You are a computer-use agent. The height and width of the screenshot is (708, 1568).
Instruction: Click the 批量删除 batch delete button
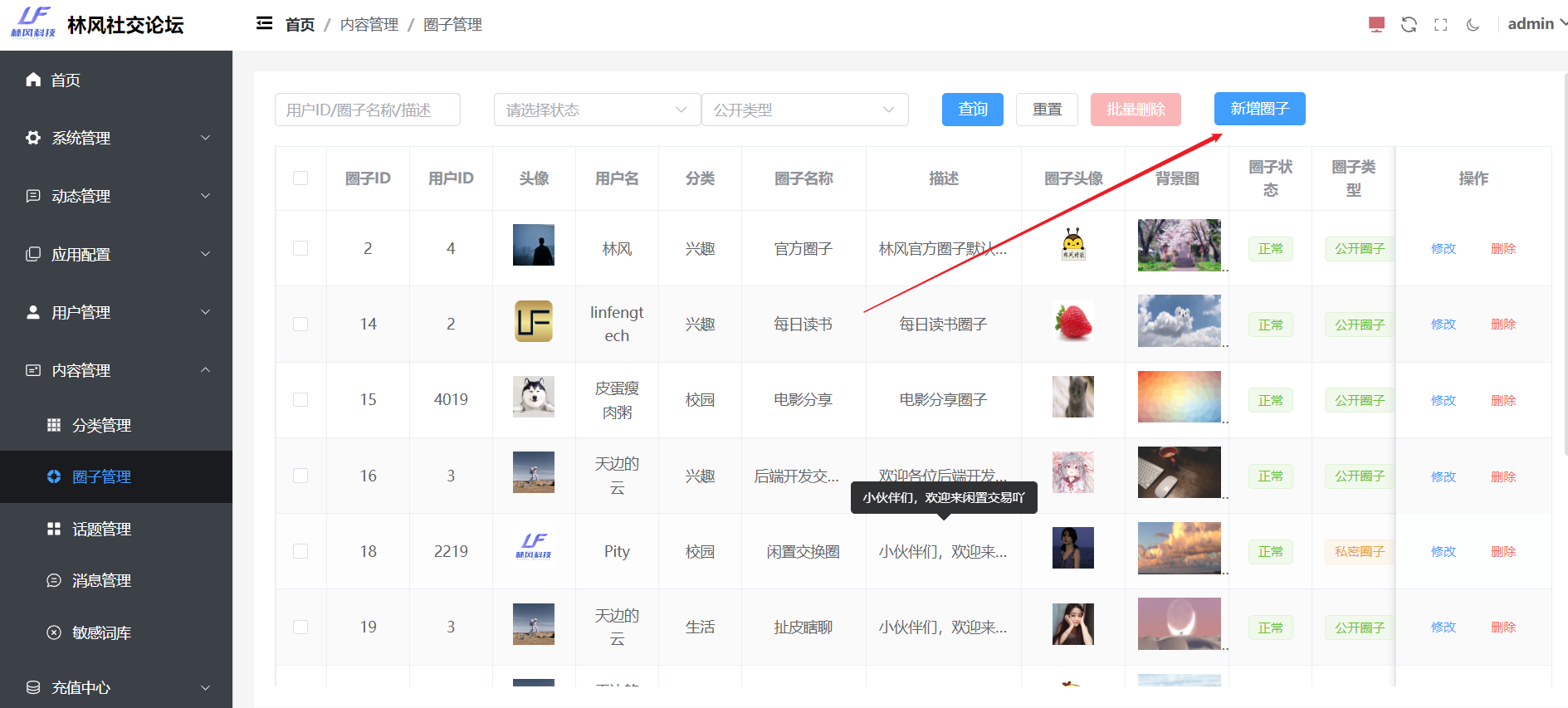(x=1136, y=110)
